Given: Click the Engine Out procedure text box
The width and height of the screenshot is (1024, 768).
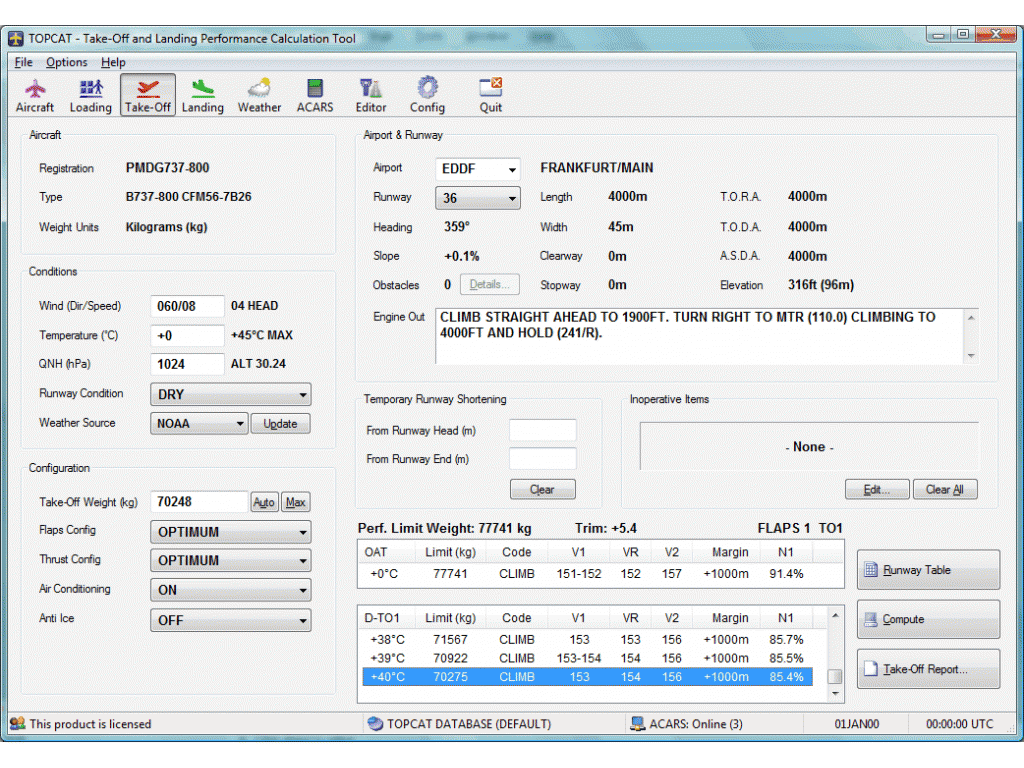Looking at the screenshot, I should tap(699, 336).
